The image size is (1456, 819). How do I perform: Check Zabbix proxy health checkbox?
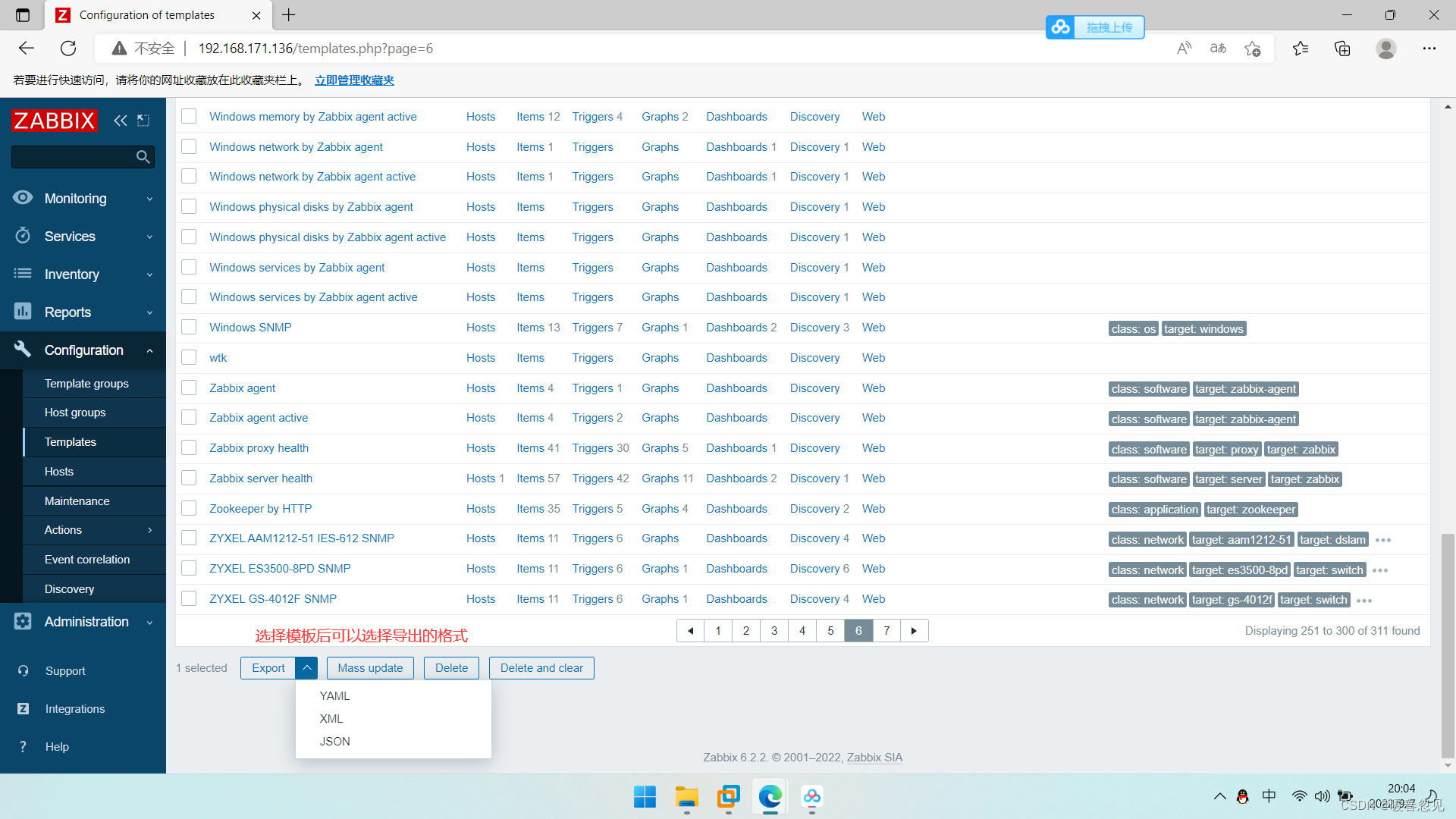[189, 447]
